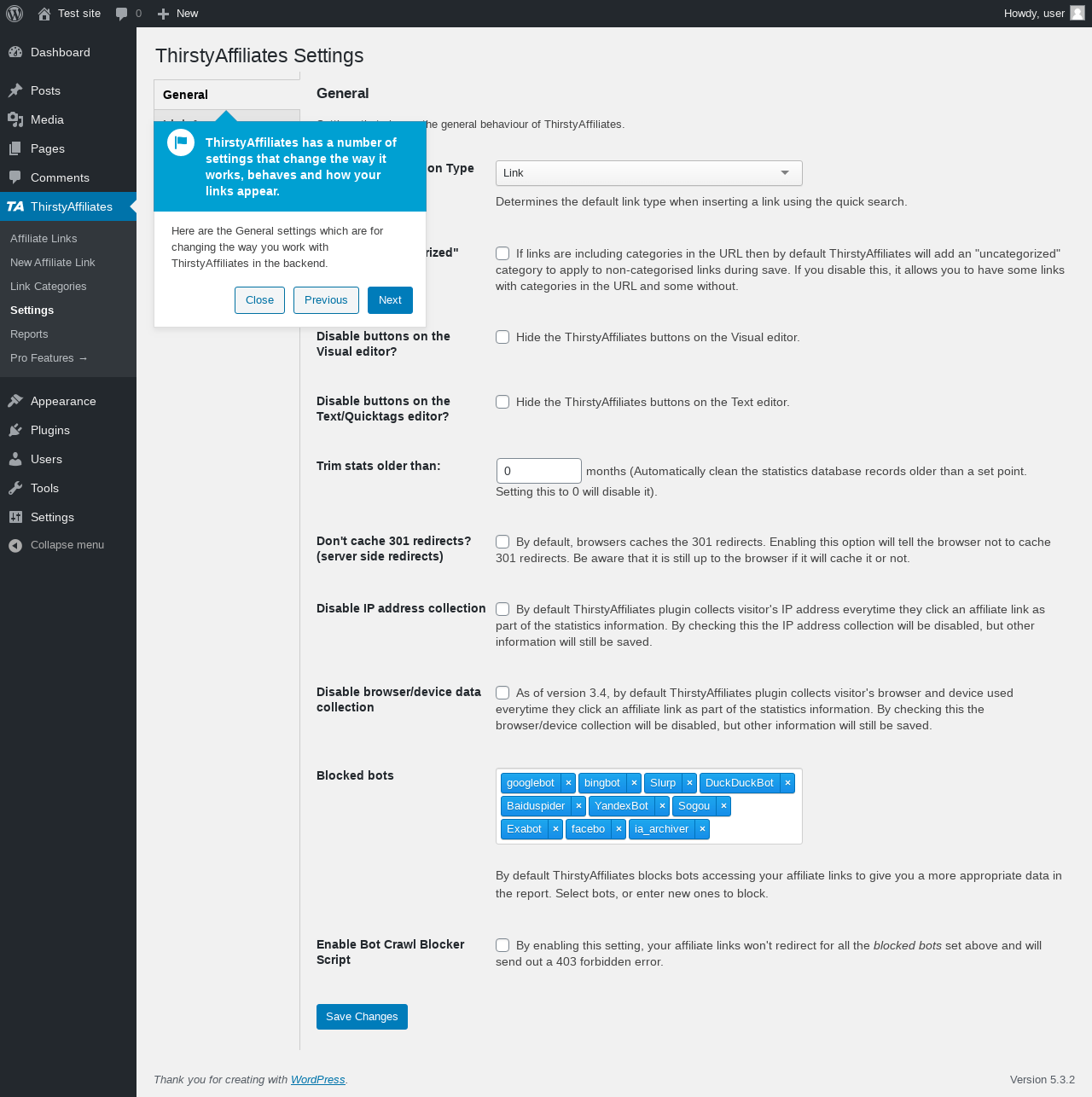Open Pro Features submenu item

click(x=49, y=358)
